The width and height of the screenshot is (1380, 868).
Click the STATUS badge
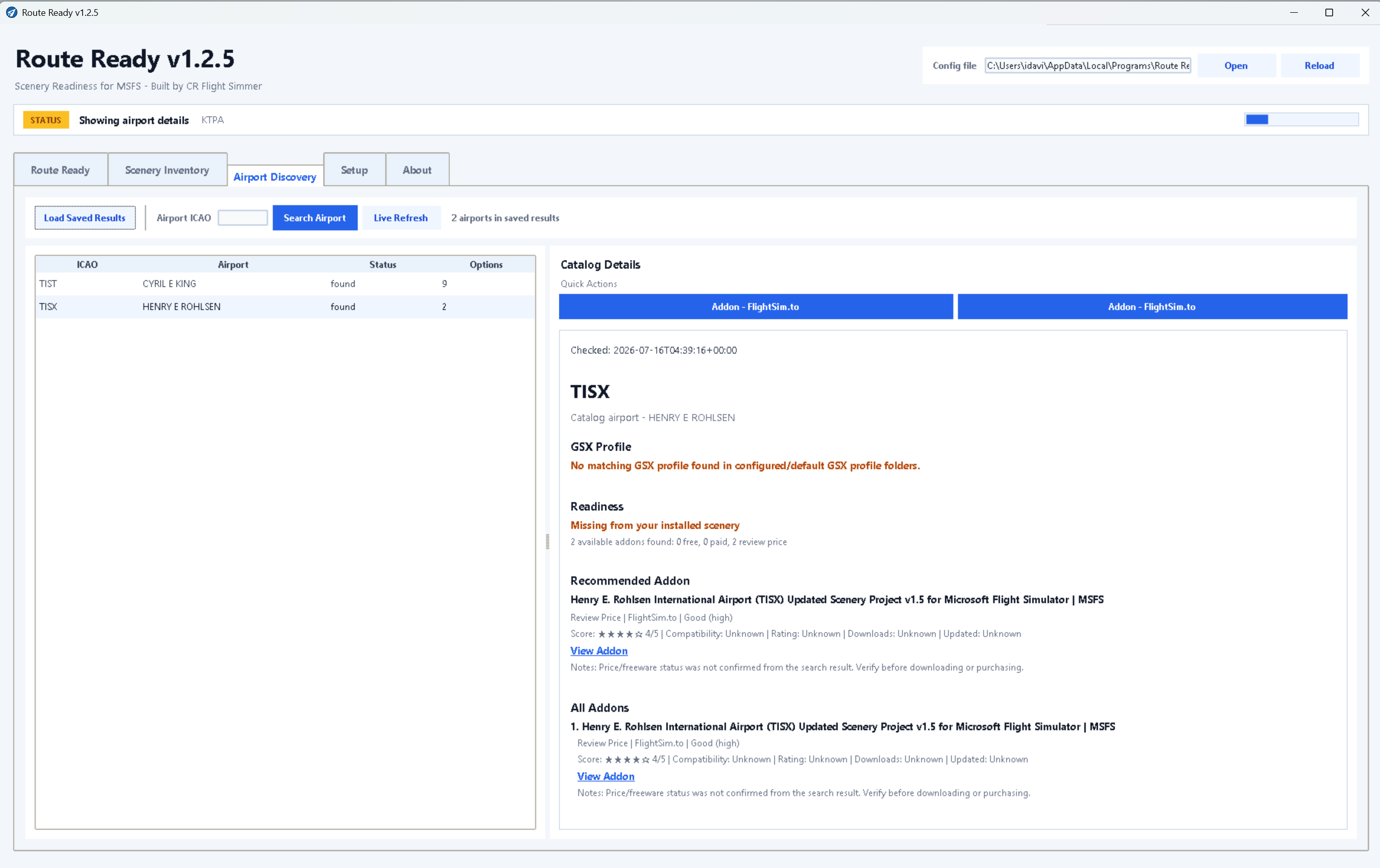(x=46, y=120)
